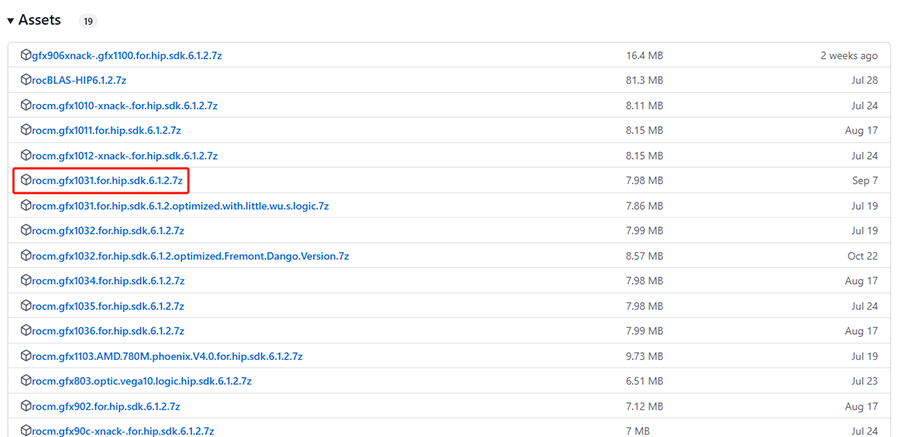Open rocm.gfx1012-xnack-.for.hip.sdk.6.1.2.7z link

125,156
